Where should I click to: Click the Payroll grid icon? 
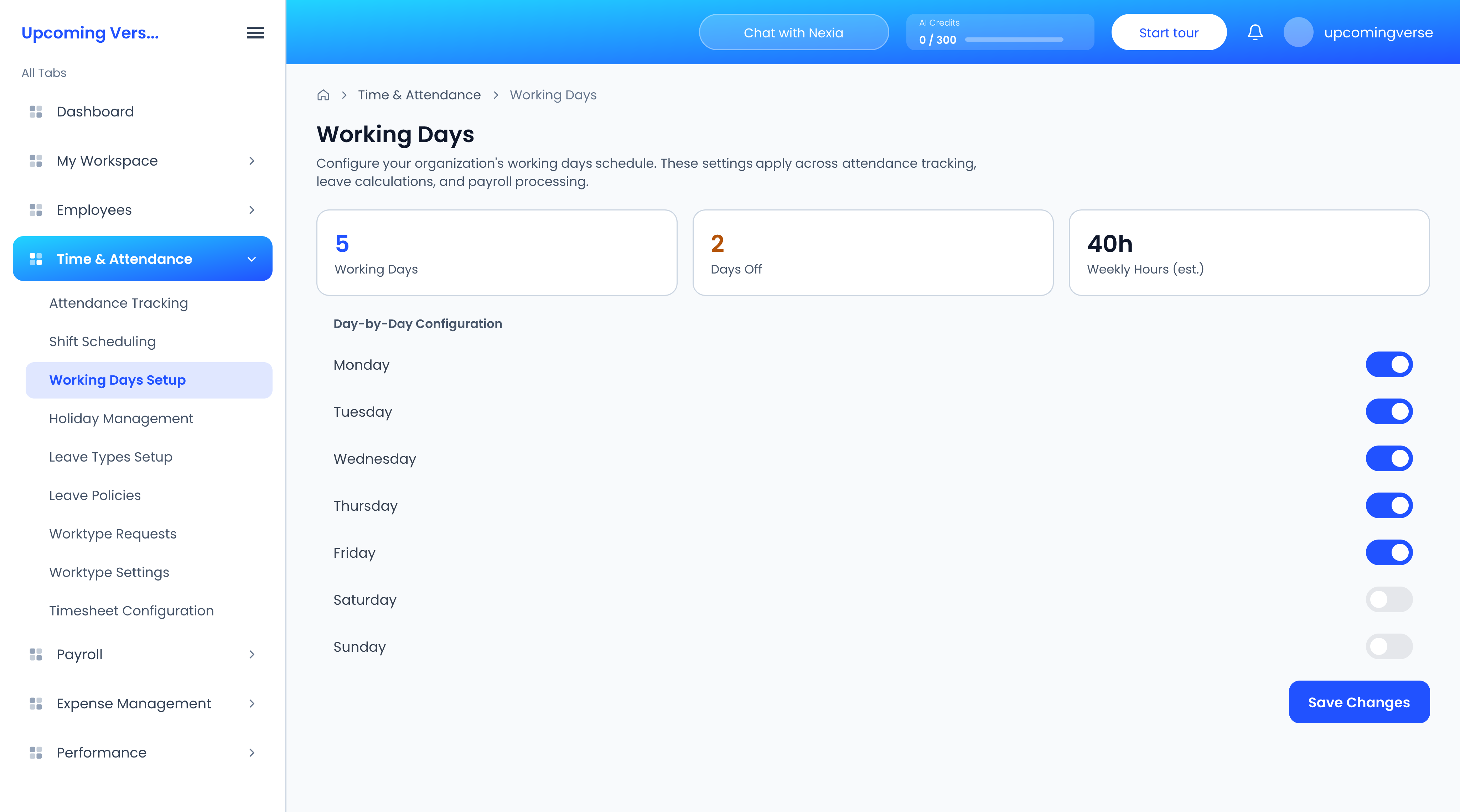click(x=36, y=655)
